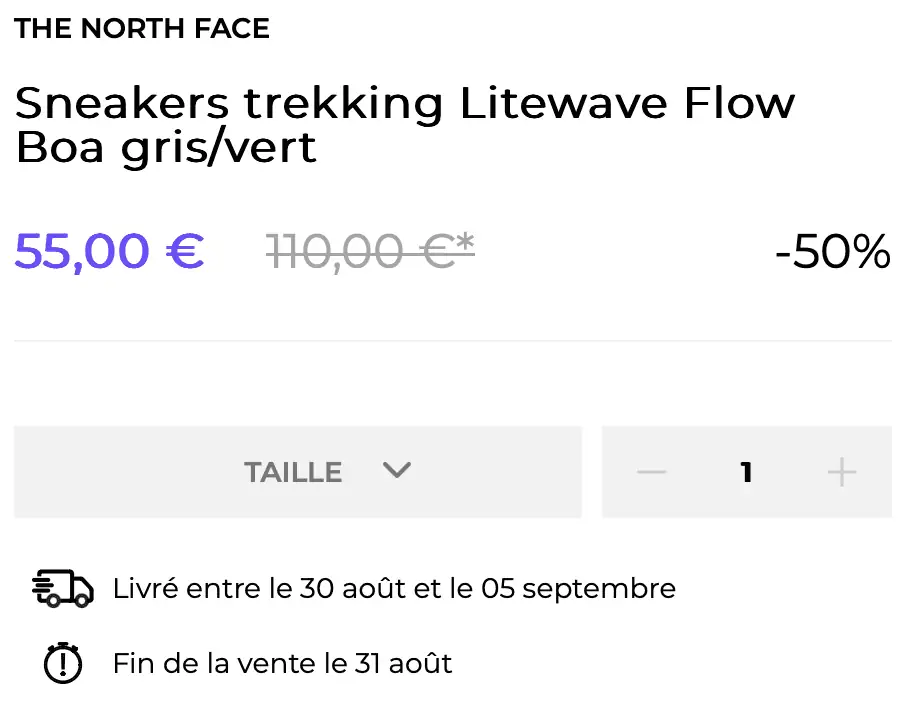Select the discounted price 55,00 €
Image resolution: width=904 pixels, height=720 pixels.
click(x=108, y=251)
